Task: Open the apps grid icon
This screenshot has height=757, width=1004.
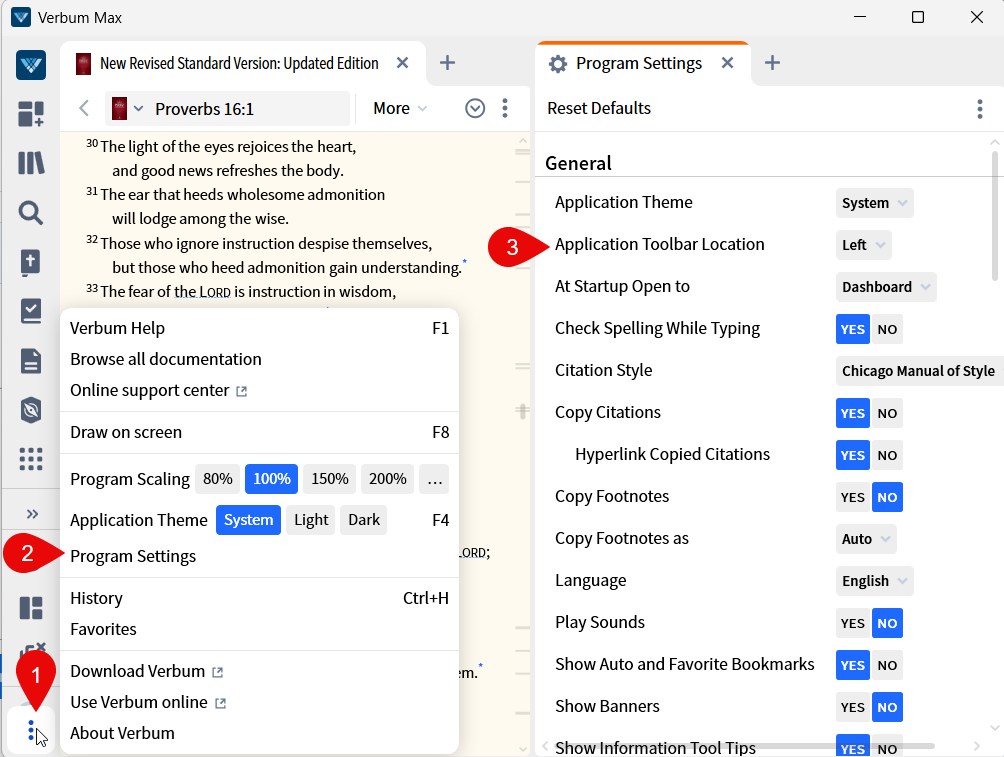Action: 31,459
